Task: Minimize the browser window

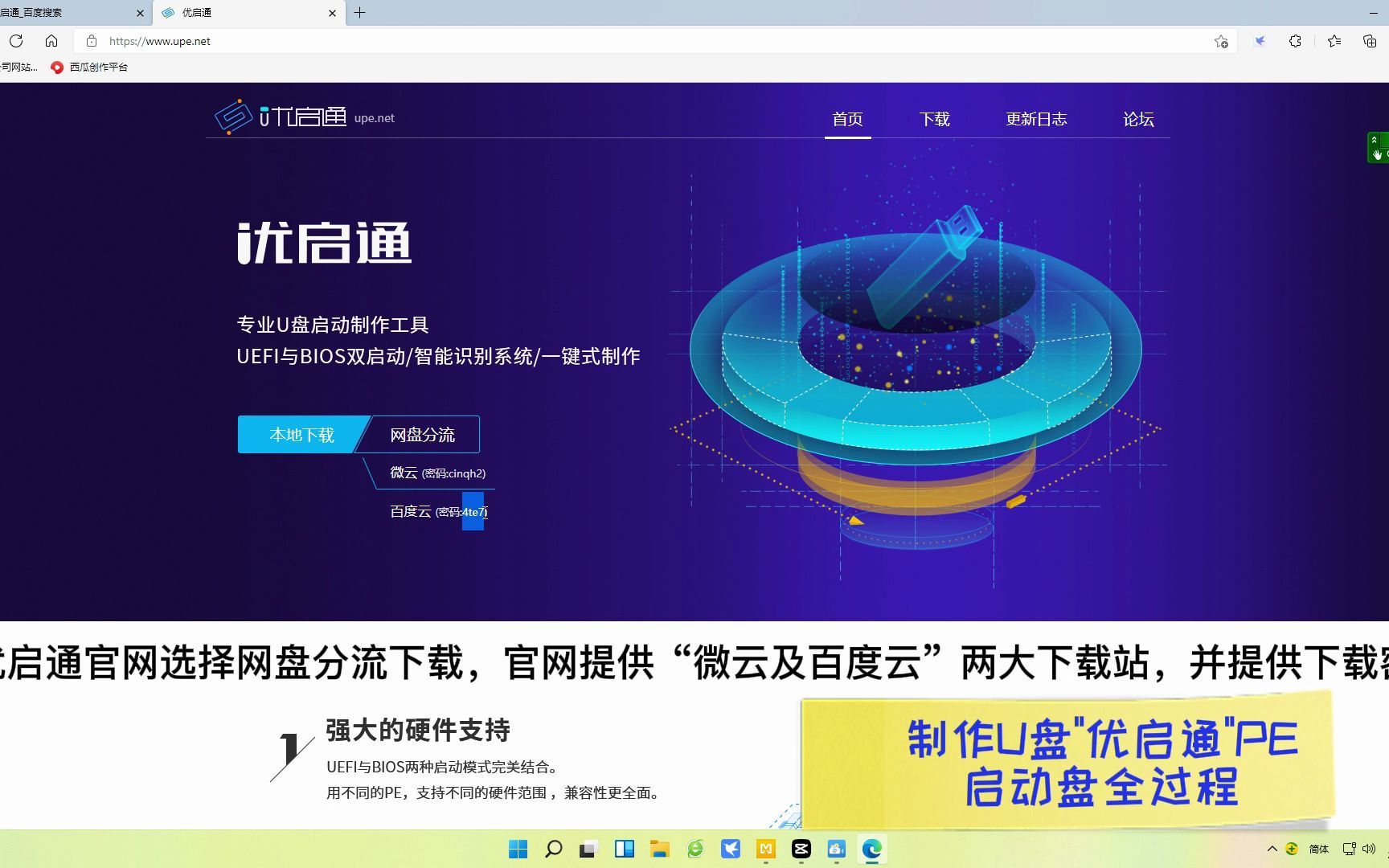Action: click(1373, 13)
